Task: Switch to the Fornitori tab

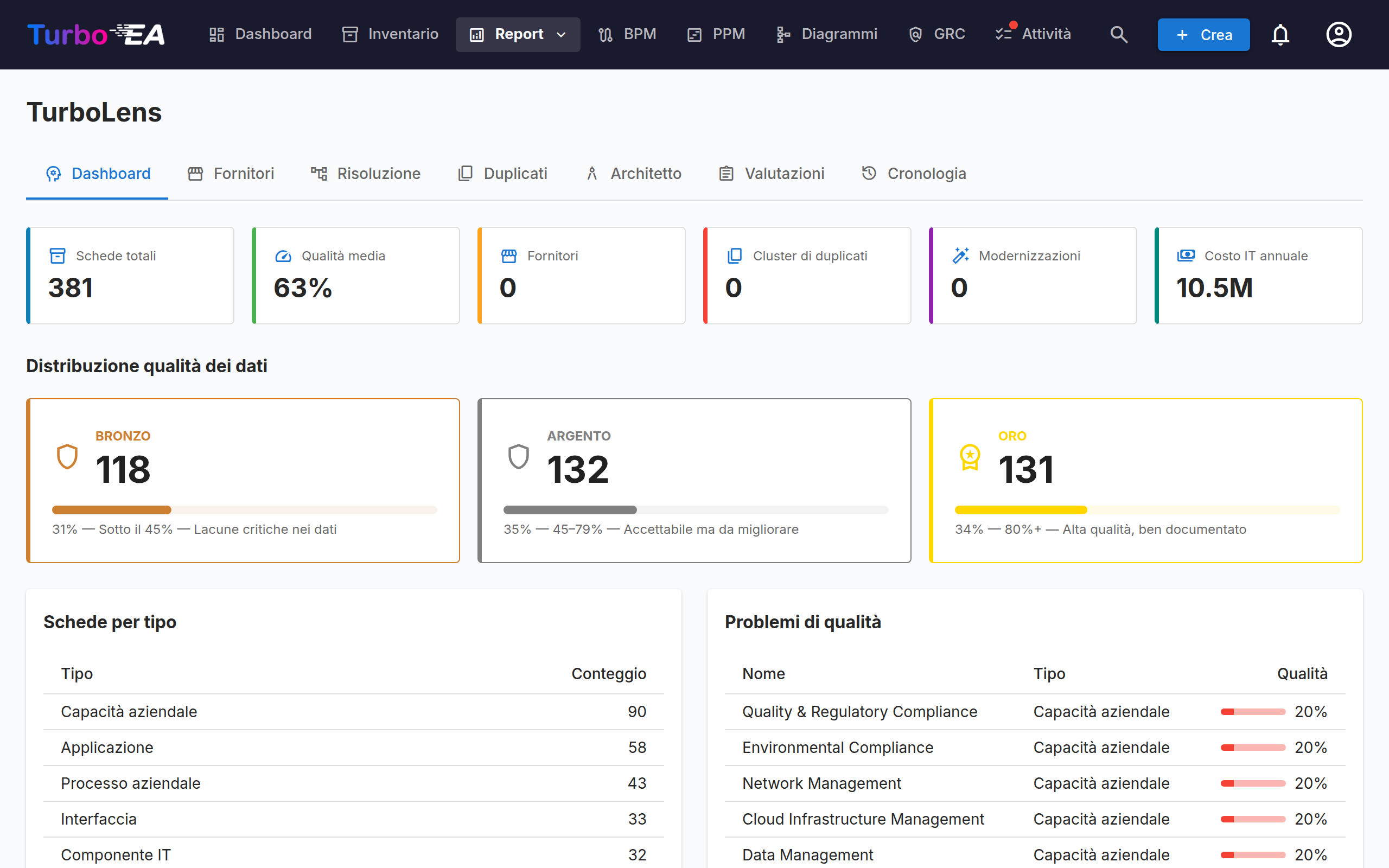Action: tap(231, 174)
